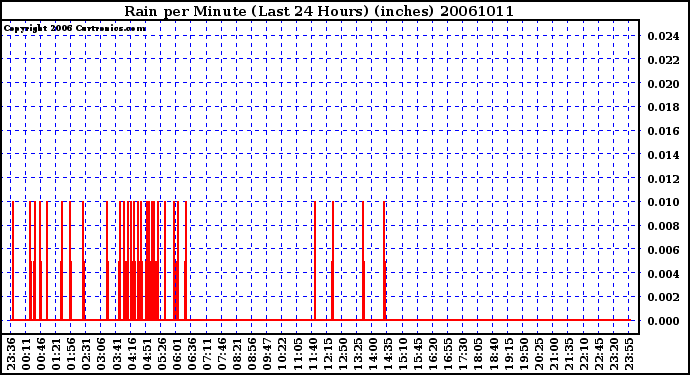Click the 0.024 y-axis label

[663, 36]
